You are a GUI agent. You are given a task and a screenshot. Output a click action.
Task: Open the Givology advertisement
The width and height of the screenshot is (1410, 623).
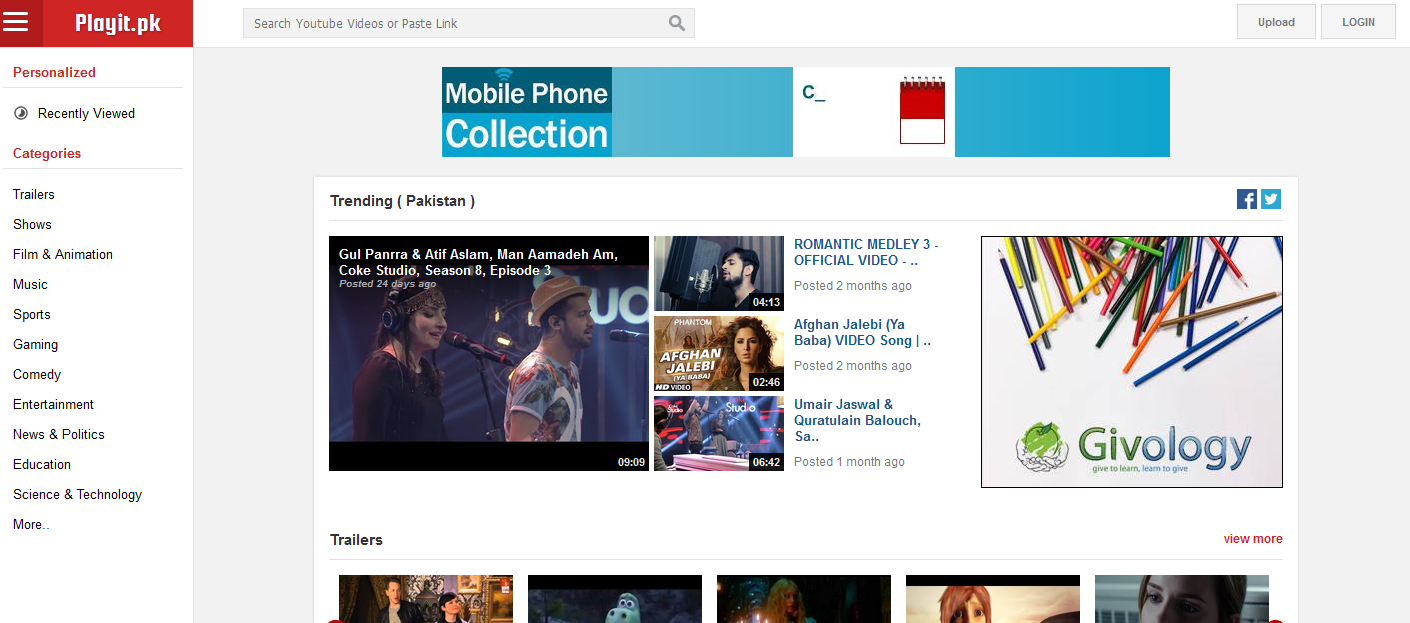coord(1132,362)
